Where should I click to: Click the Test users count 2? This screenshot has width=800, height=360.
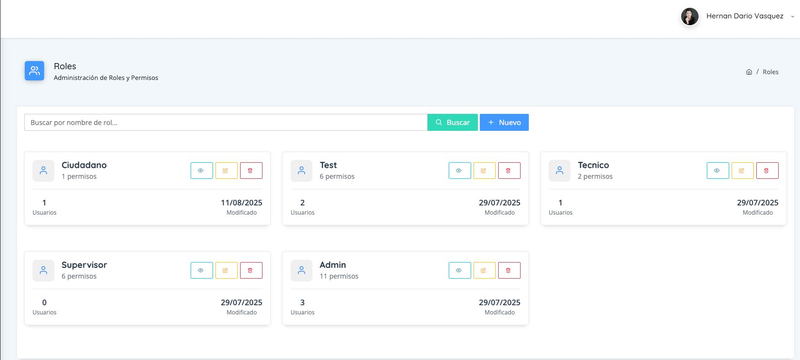click(303, 203)
